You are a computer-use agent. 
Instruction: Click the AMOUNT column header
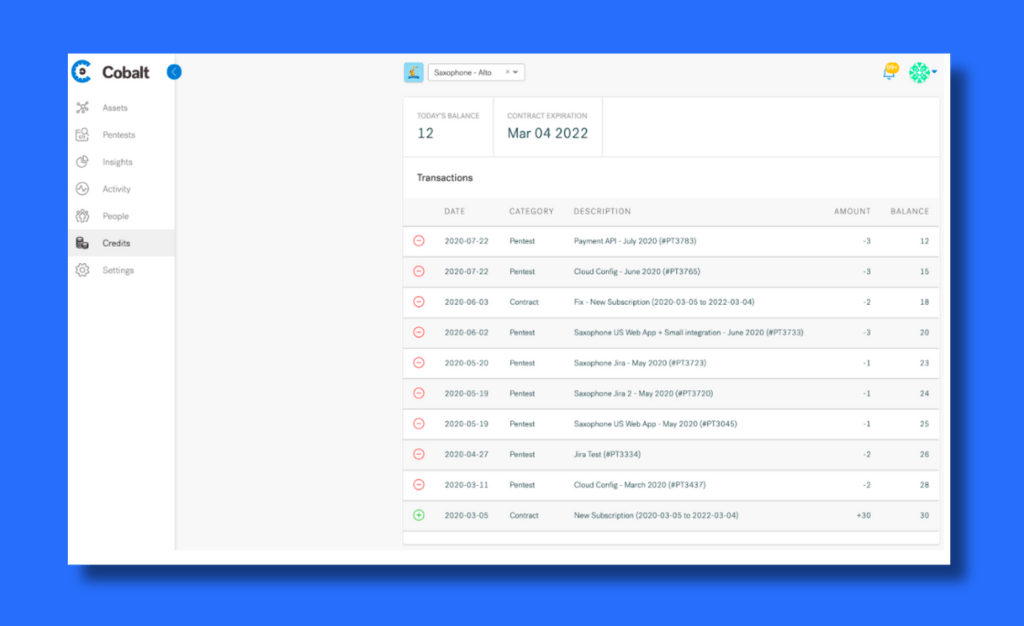[852, 211]
